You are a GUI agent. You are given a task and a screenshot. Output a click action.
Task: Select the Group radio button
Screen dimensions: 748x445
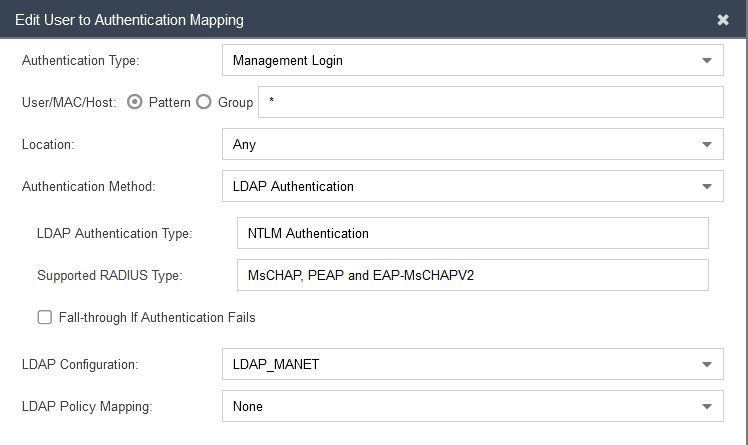204,102
